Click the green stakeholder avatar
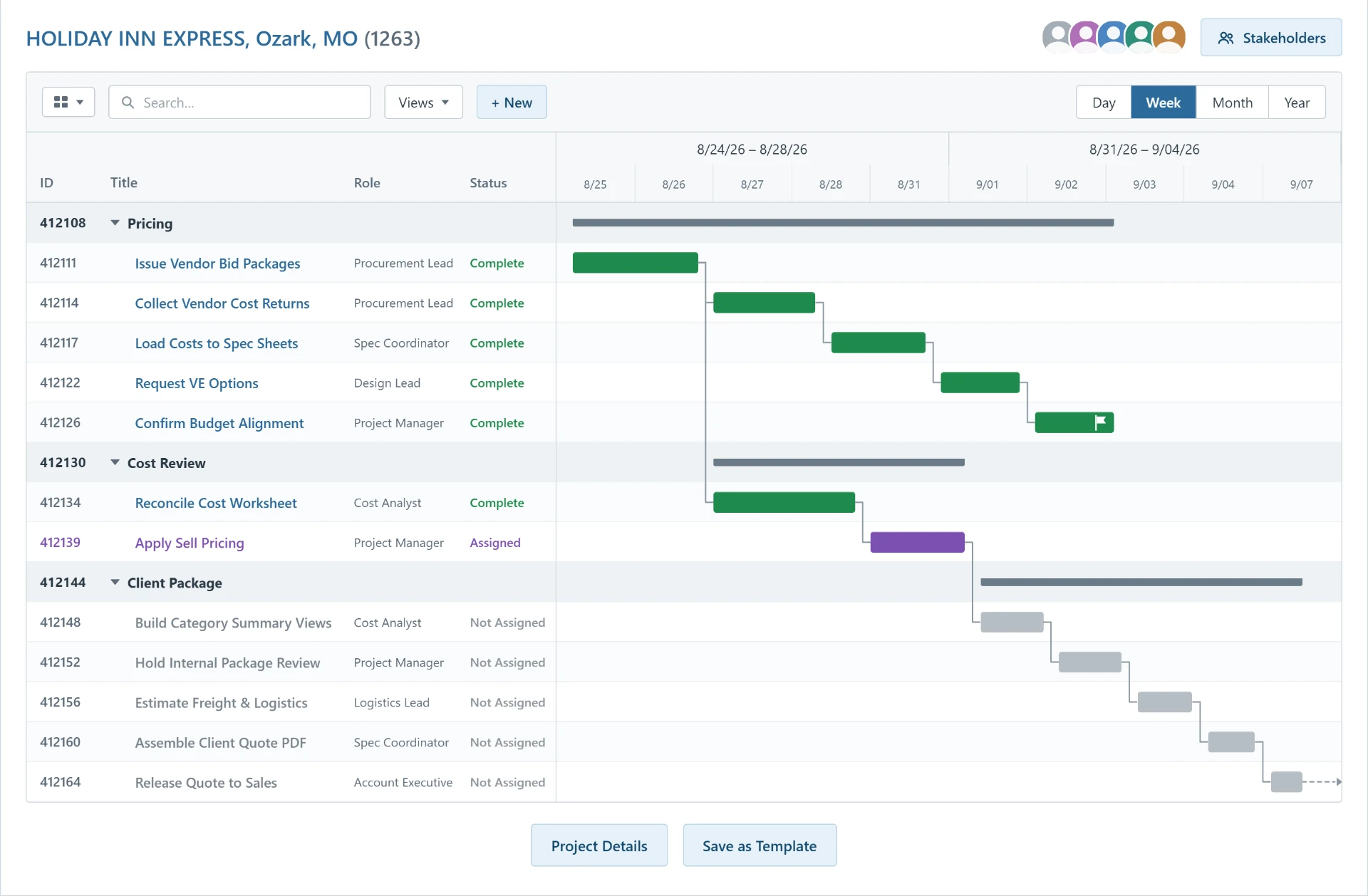Viewport: 1368px width, 896px height. pos(1141,36)
